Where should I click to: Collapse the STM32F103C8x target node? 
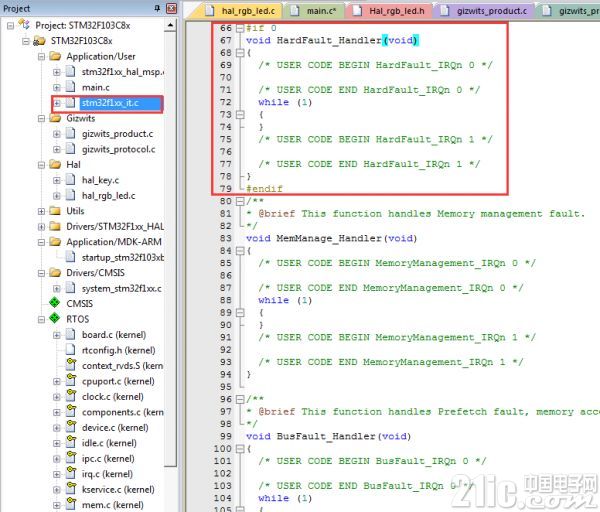tap(26, 41)
